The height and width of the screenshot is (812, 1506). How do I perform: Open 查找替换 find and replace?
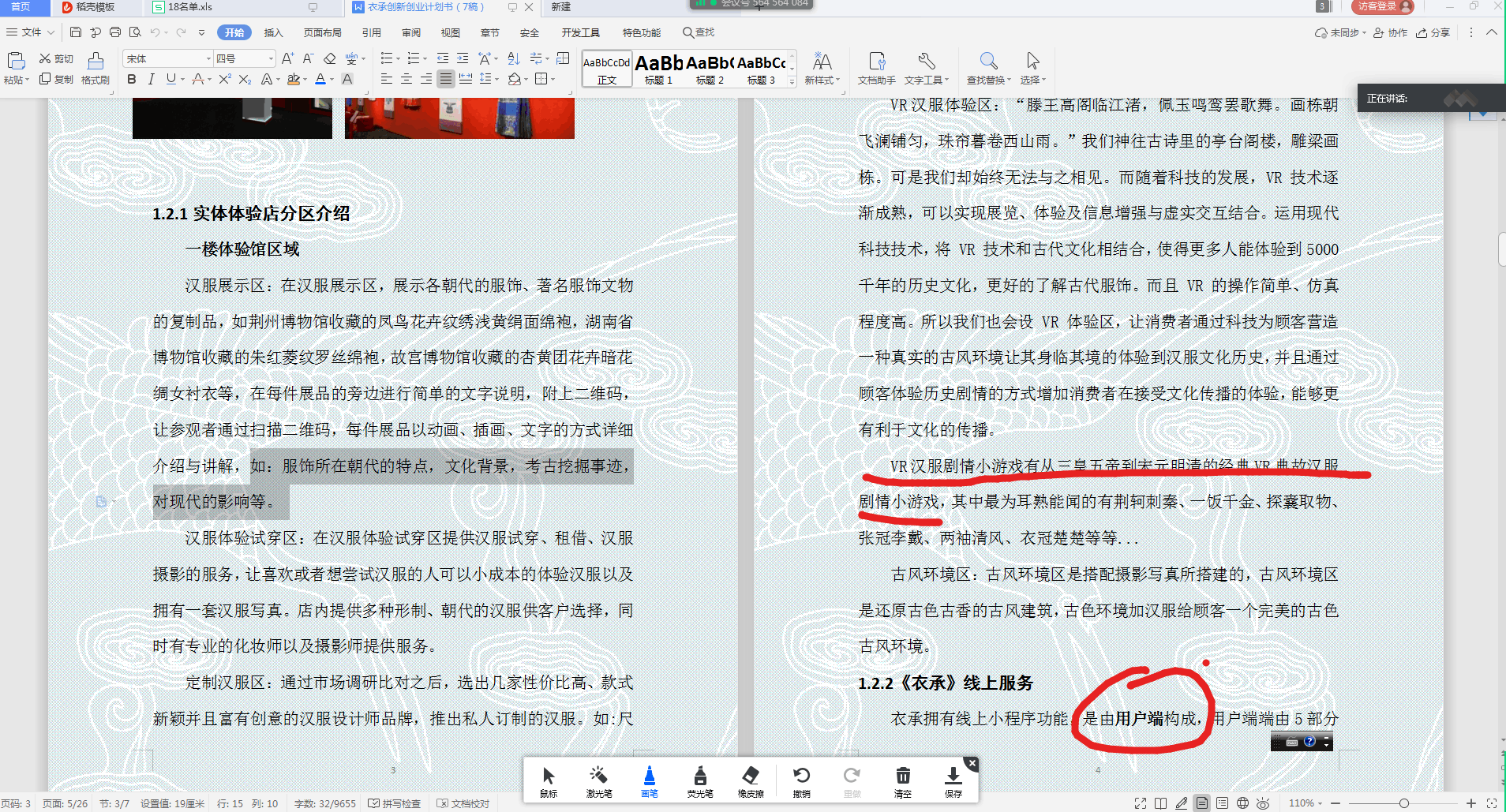989,69
